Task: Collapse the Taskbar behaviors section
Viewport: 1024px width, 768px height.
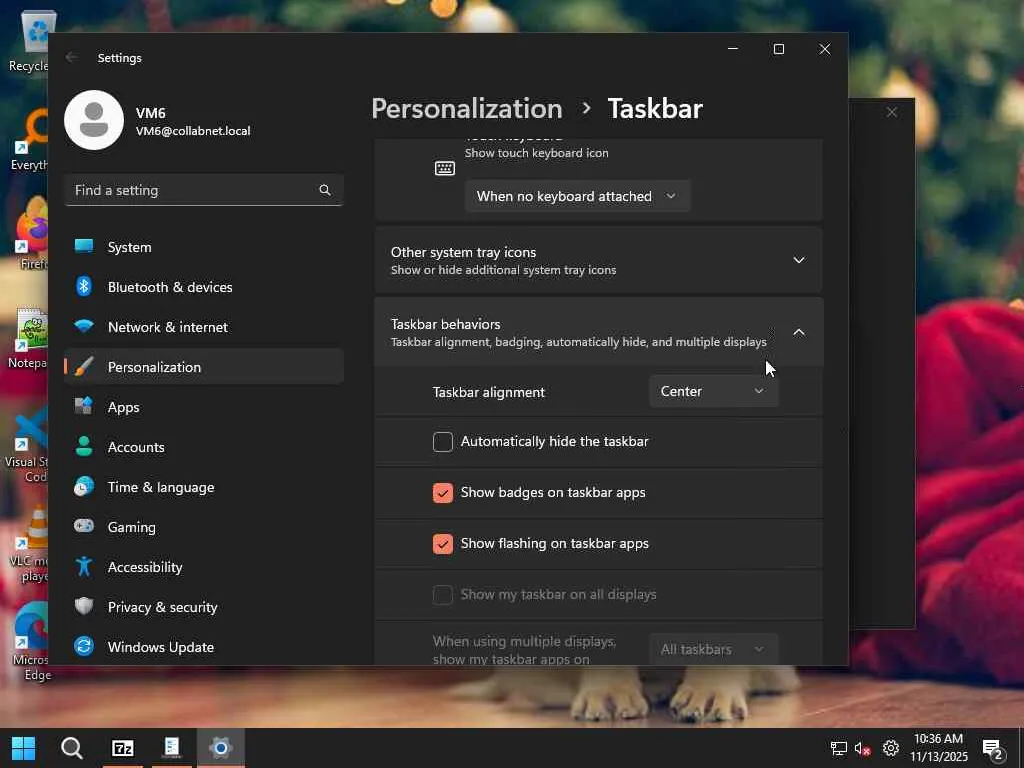Action: coord(799,332)
